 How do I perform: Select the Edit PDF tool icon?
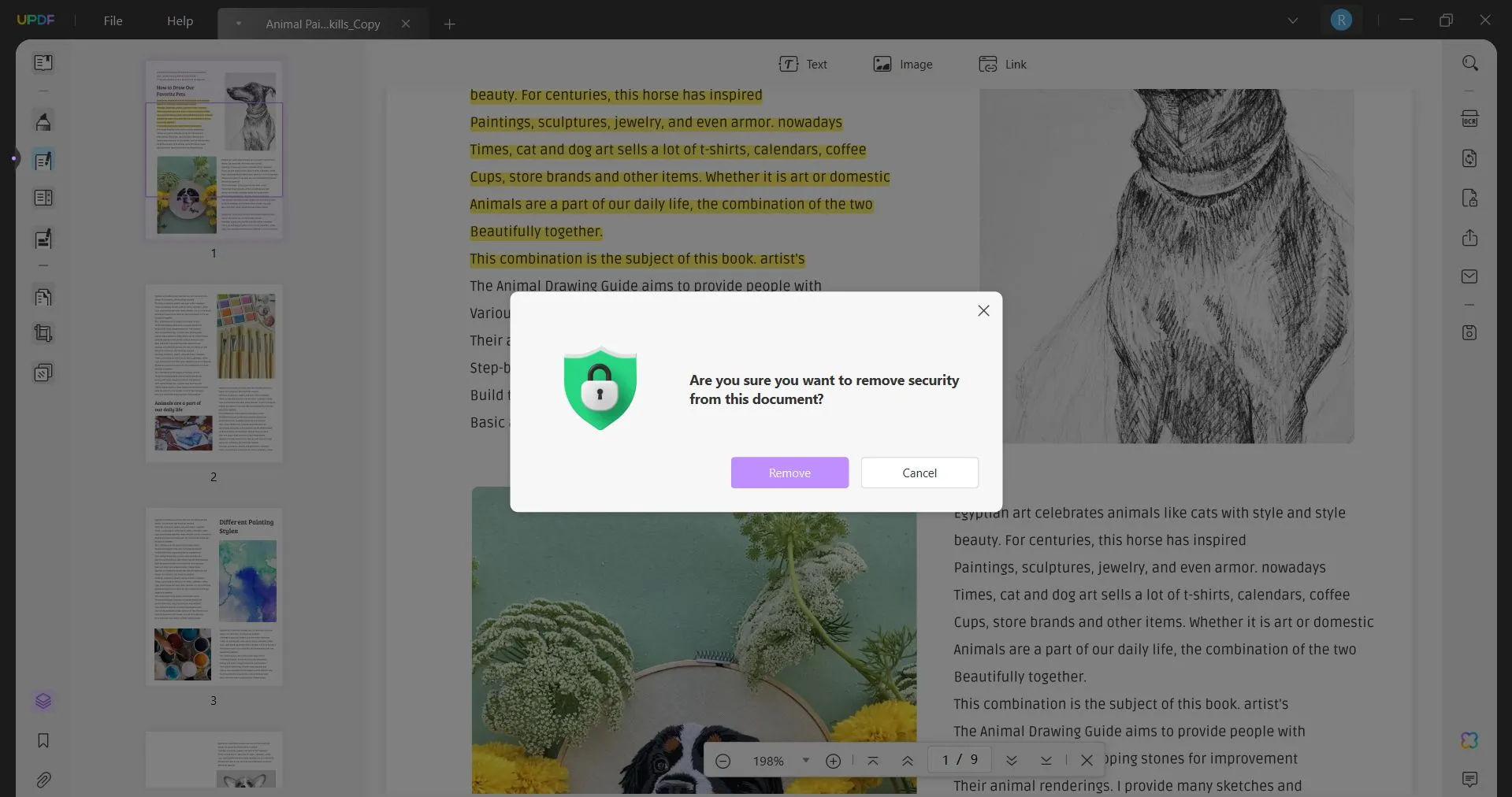point(43,161)
